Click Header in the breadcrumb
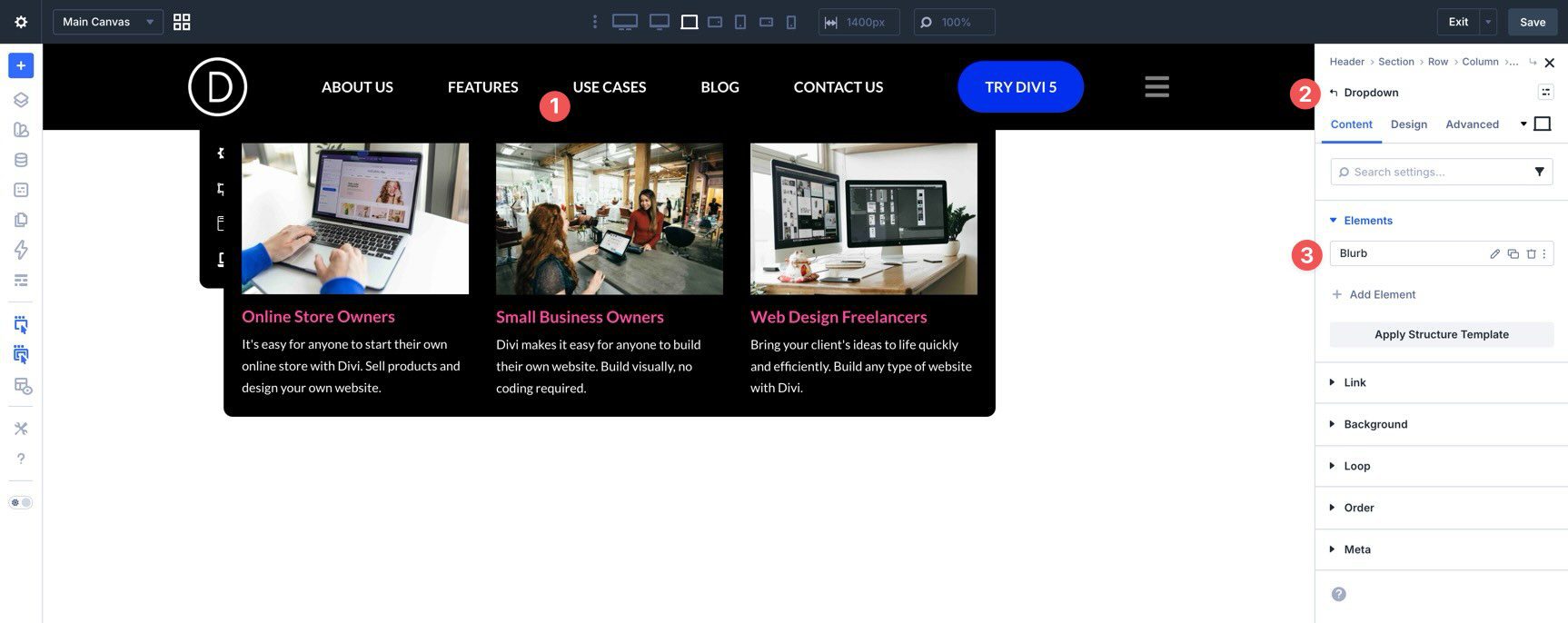 click(x=1346, y=62)
